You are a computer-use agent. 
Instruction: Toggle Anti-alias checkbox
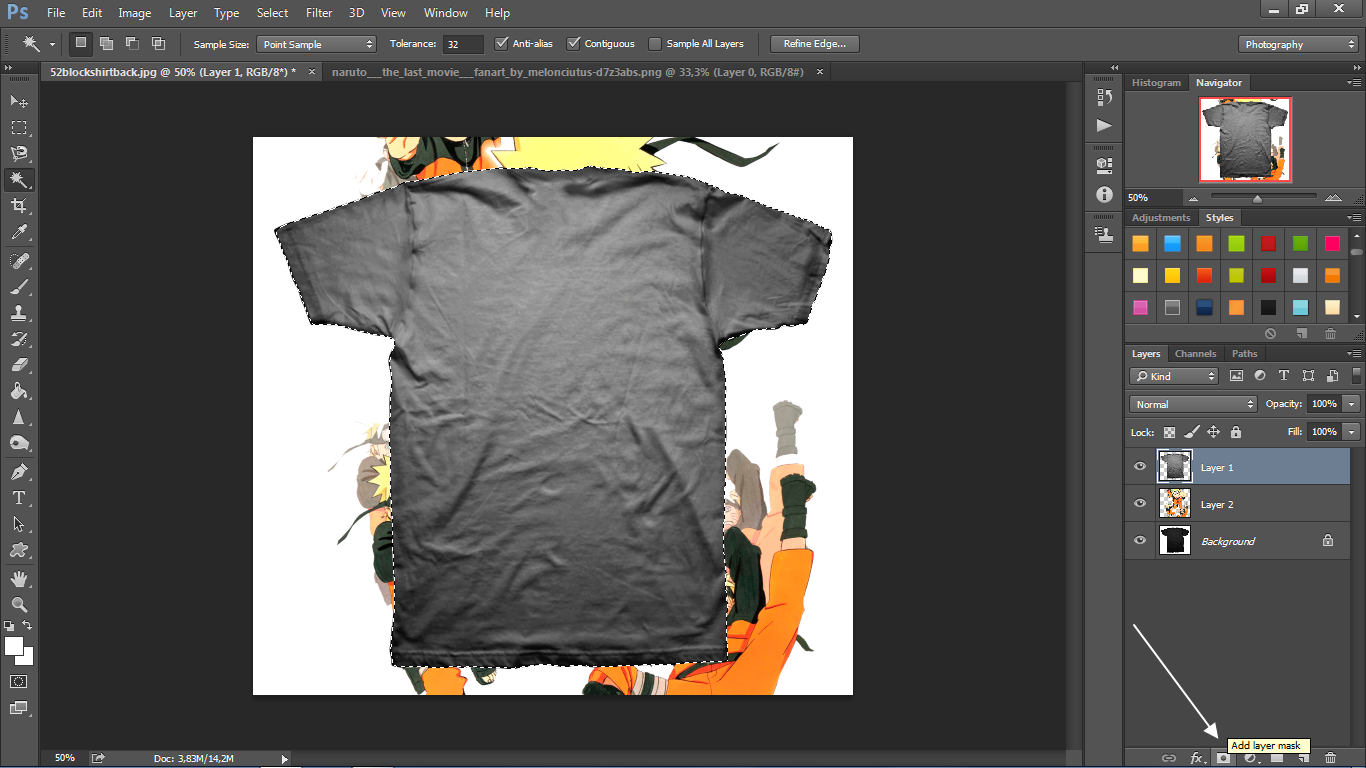pyautogui.click(x=502, y=44)
